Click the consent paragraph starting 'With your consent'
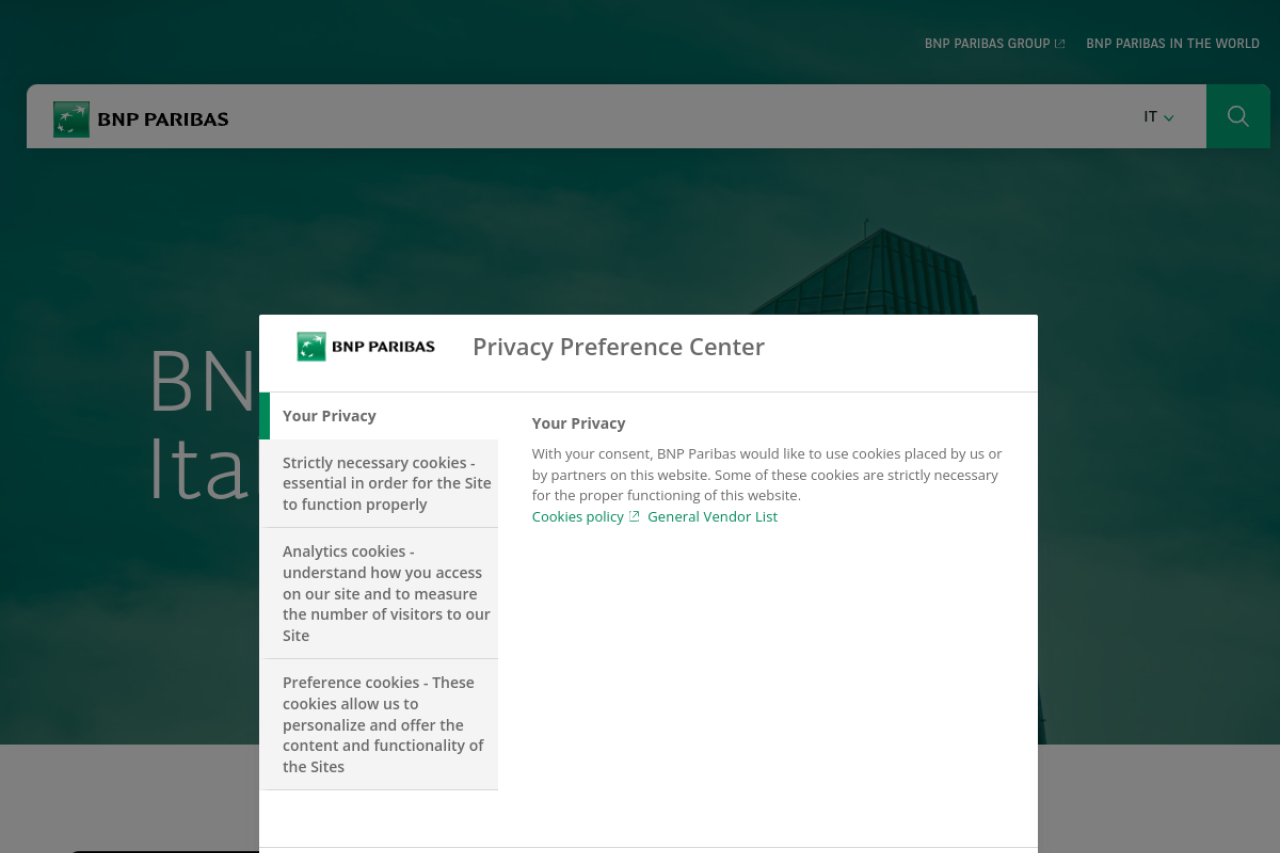1280x853 pixels. point(767,474)
